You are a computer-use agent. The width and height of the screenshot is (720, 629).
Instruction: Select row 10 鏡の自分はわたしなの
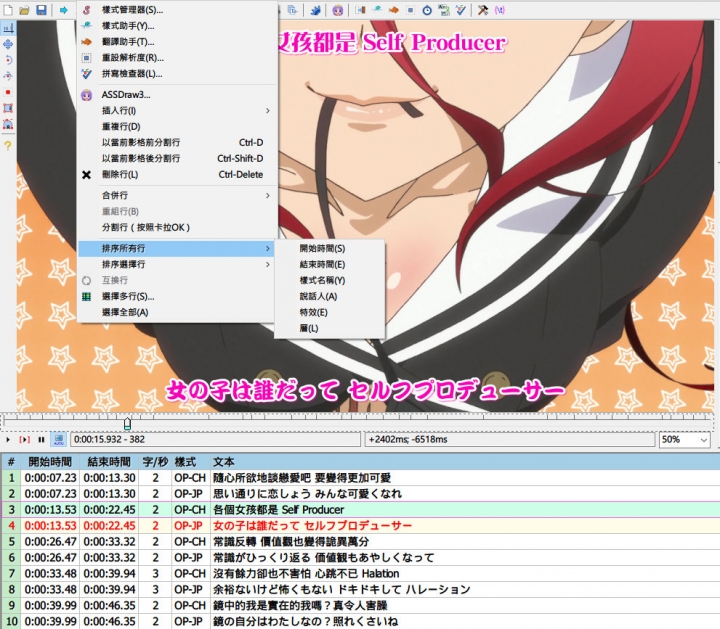[x=360, y=622]
